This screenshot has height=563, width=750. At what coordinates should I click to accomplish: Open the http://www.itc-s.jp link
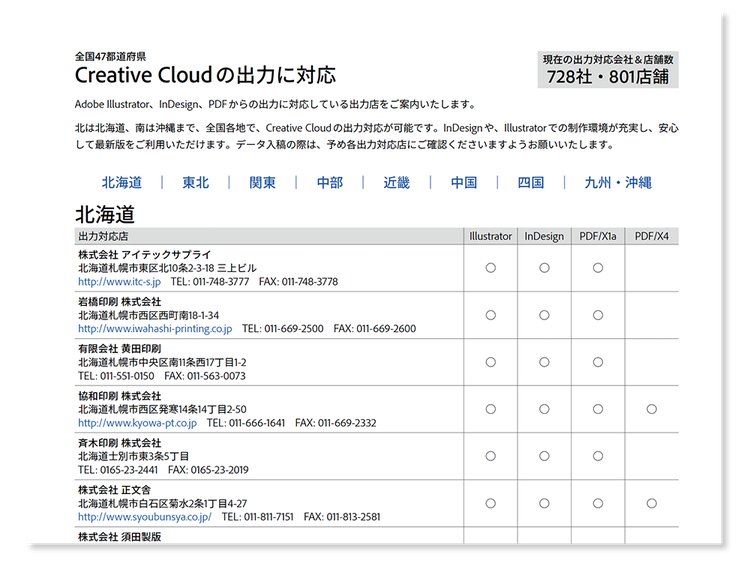pyautogui.click(x=120, y=282)
